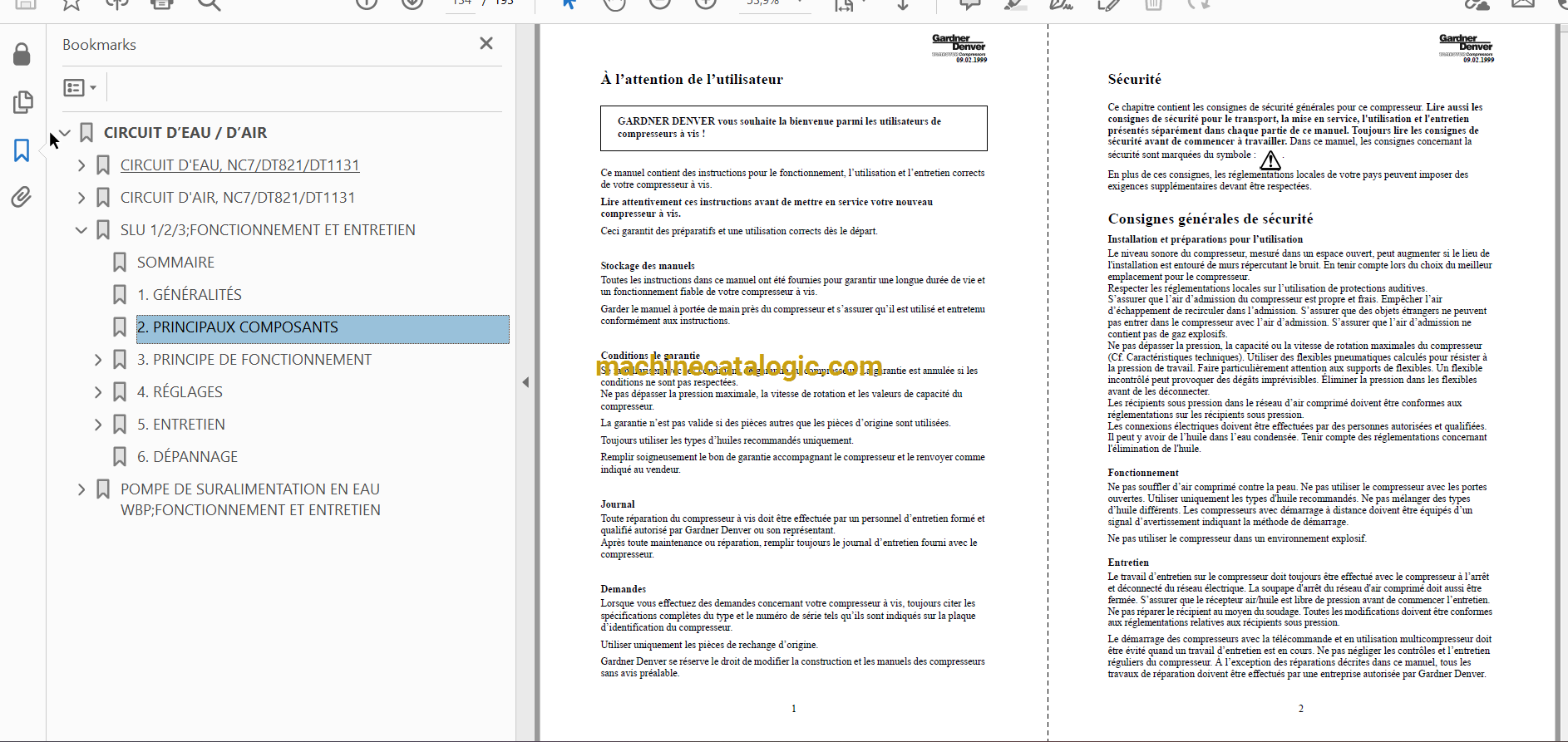Image resolution: width=1568 pixels, height=742 pixels.
Task: Click the 'Journal' subheading
Action: point(618,504)
